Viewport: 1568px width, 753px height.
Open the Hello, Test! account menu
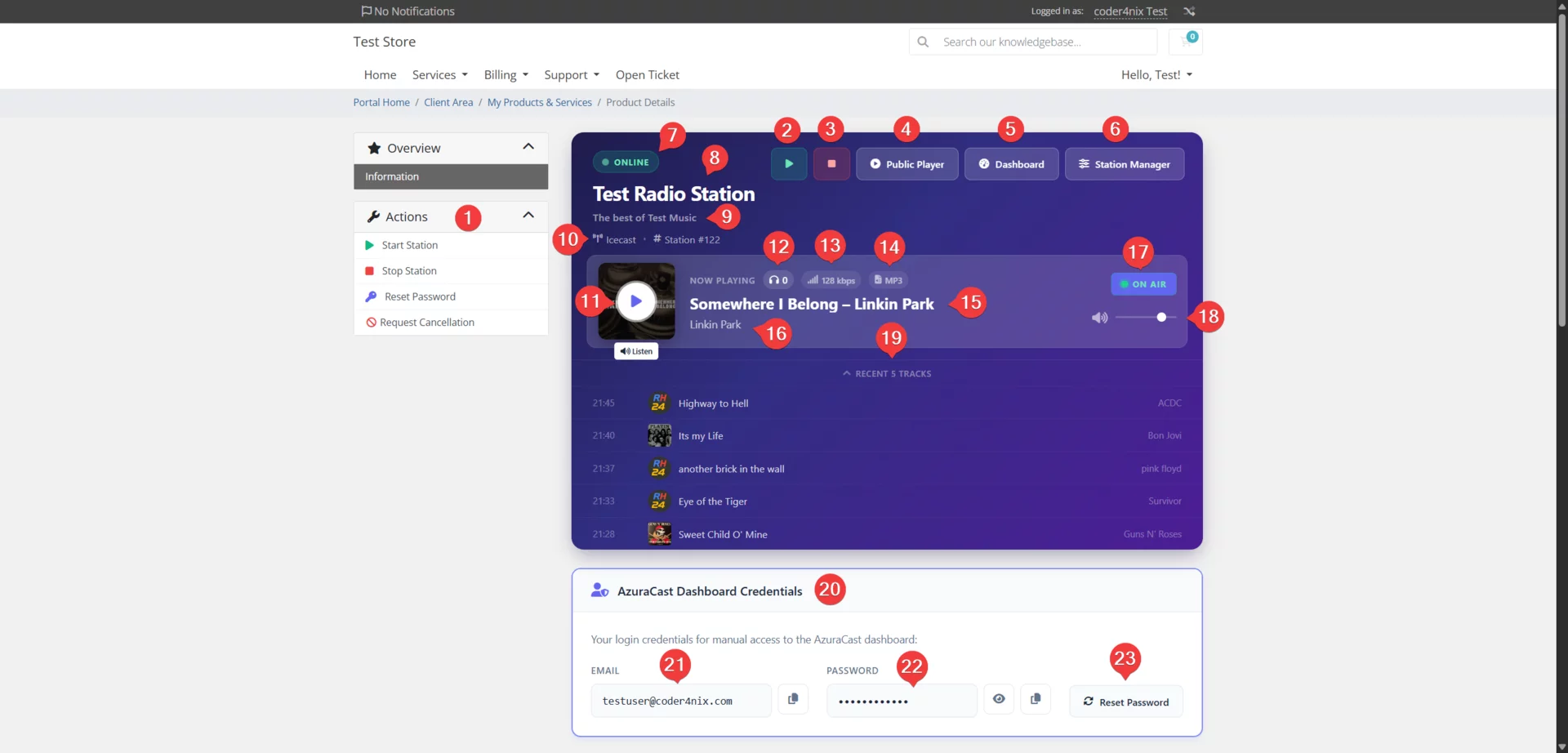(1156, 74)
